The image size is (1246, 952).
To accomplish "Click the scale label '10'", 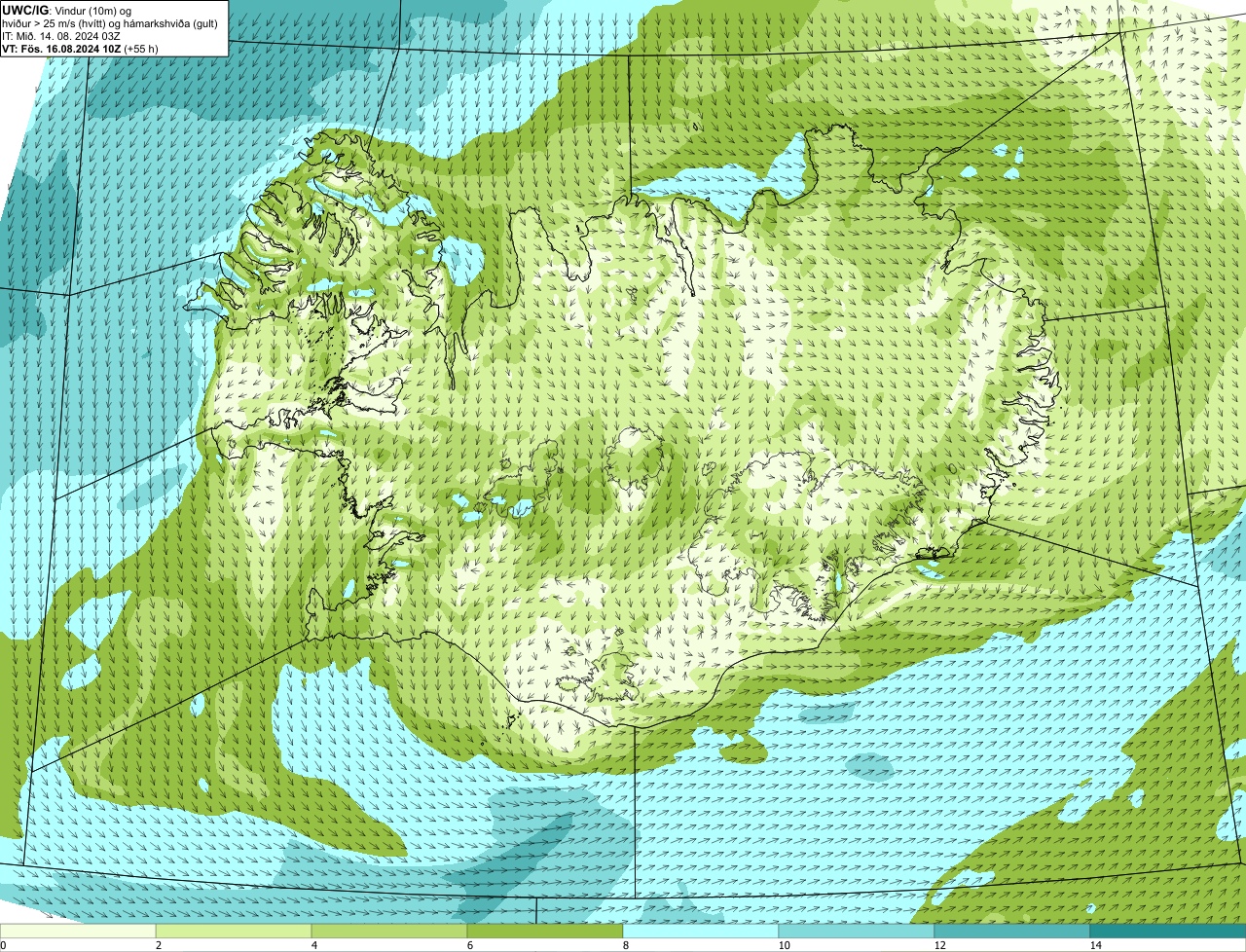I will pos(783,945).
